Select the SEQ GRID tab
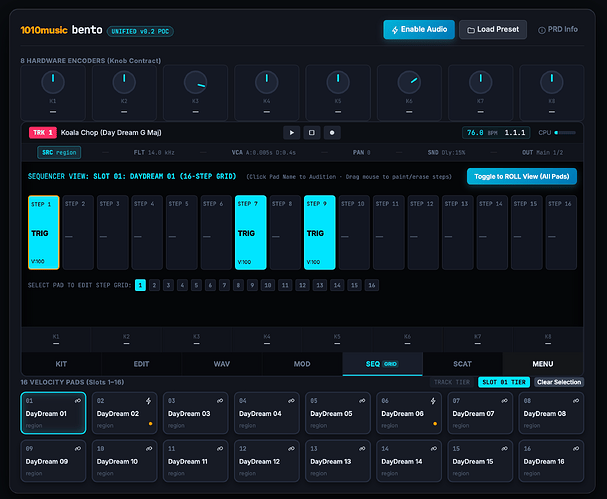The height and width of the screenshot is (499, 607). (x=382, y=364)
